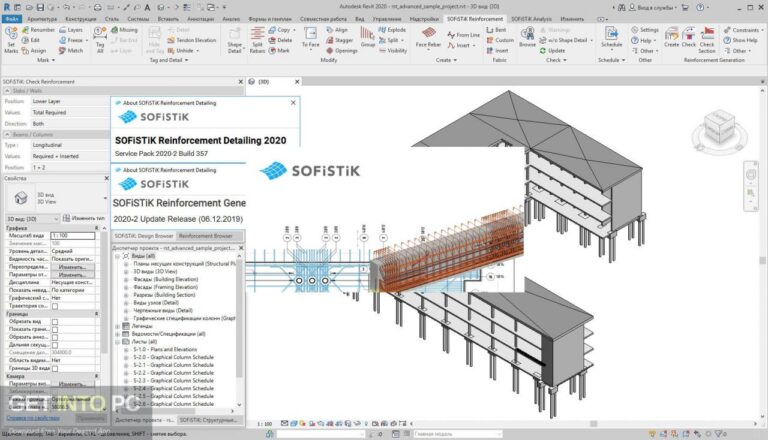Close the About SOFiSTiK Reinforcement Detailing dialog
Viewport: 768px width, 440px height.
point(293,103)
